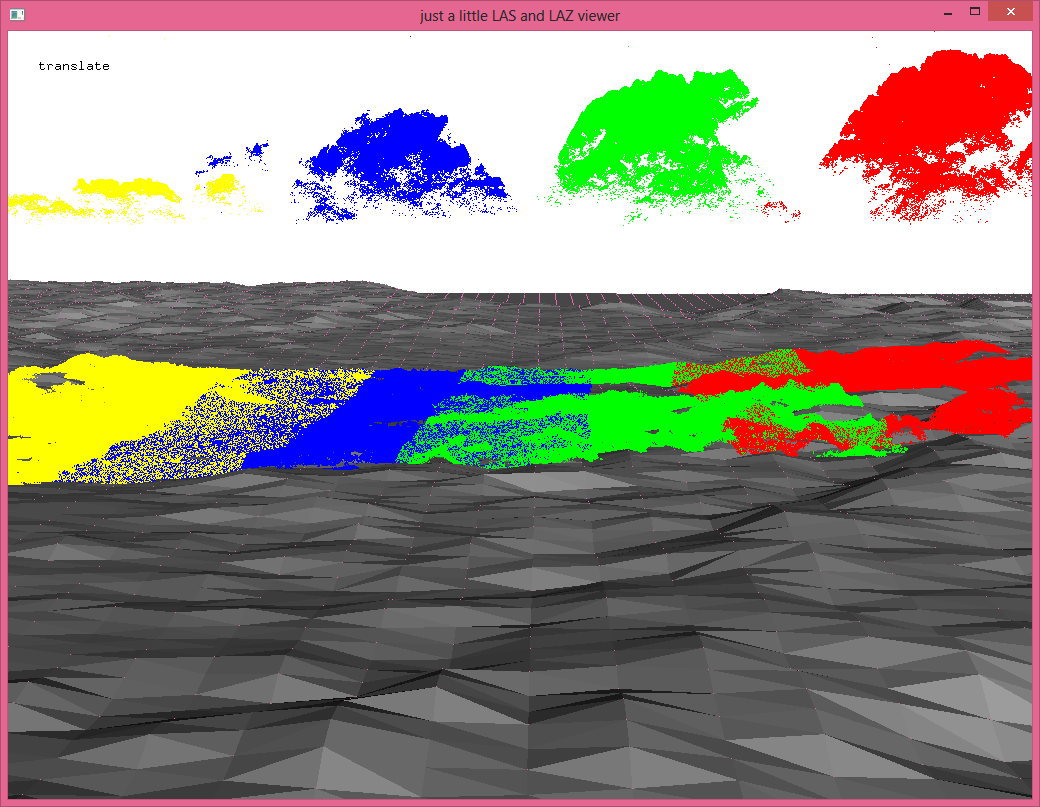Minimize the LAS and LAZ viewer window
This screenshot has width=1040, height=807.
click(x=945, y=13)
